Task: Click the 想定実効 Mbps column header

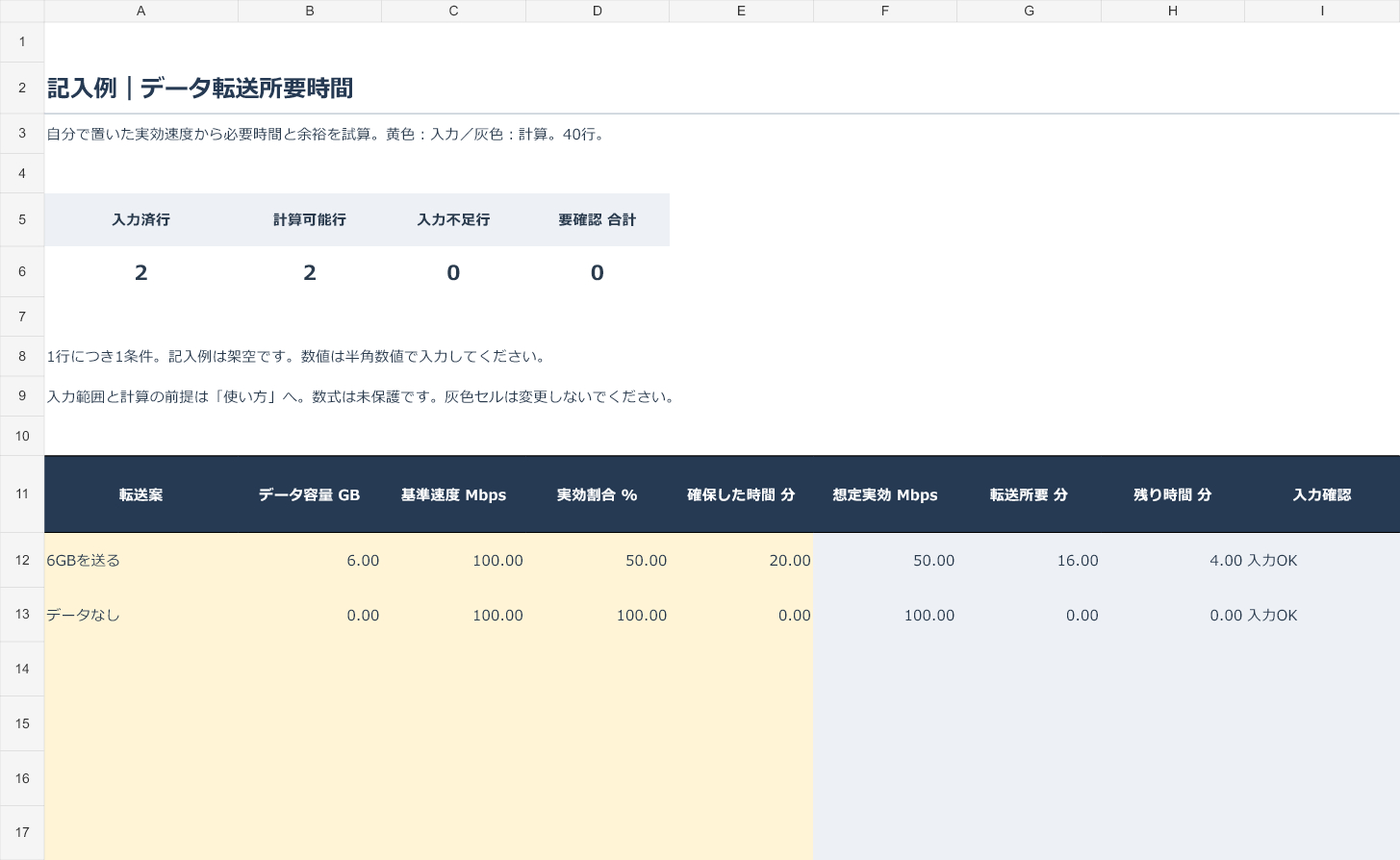Action: [x=885, y=494]
